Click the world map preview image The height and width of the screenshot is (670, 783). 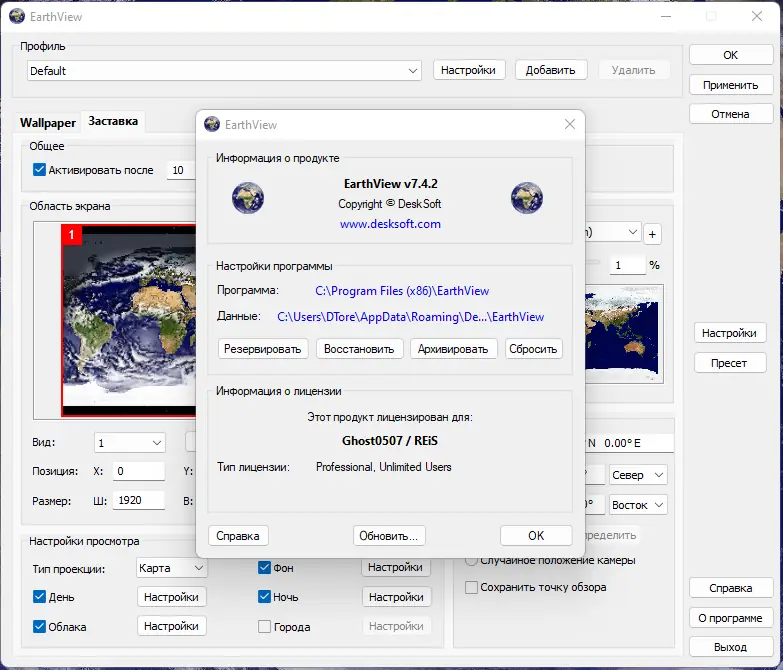pos(624,334)
